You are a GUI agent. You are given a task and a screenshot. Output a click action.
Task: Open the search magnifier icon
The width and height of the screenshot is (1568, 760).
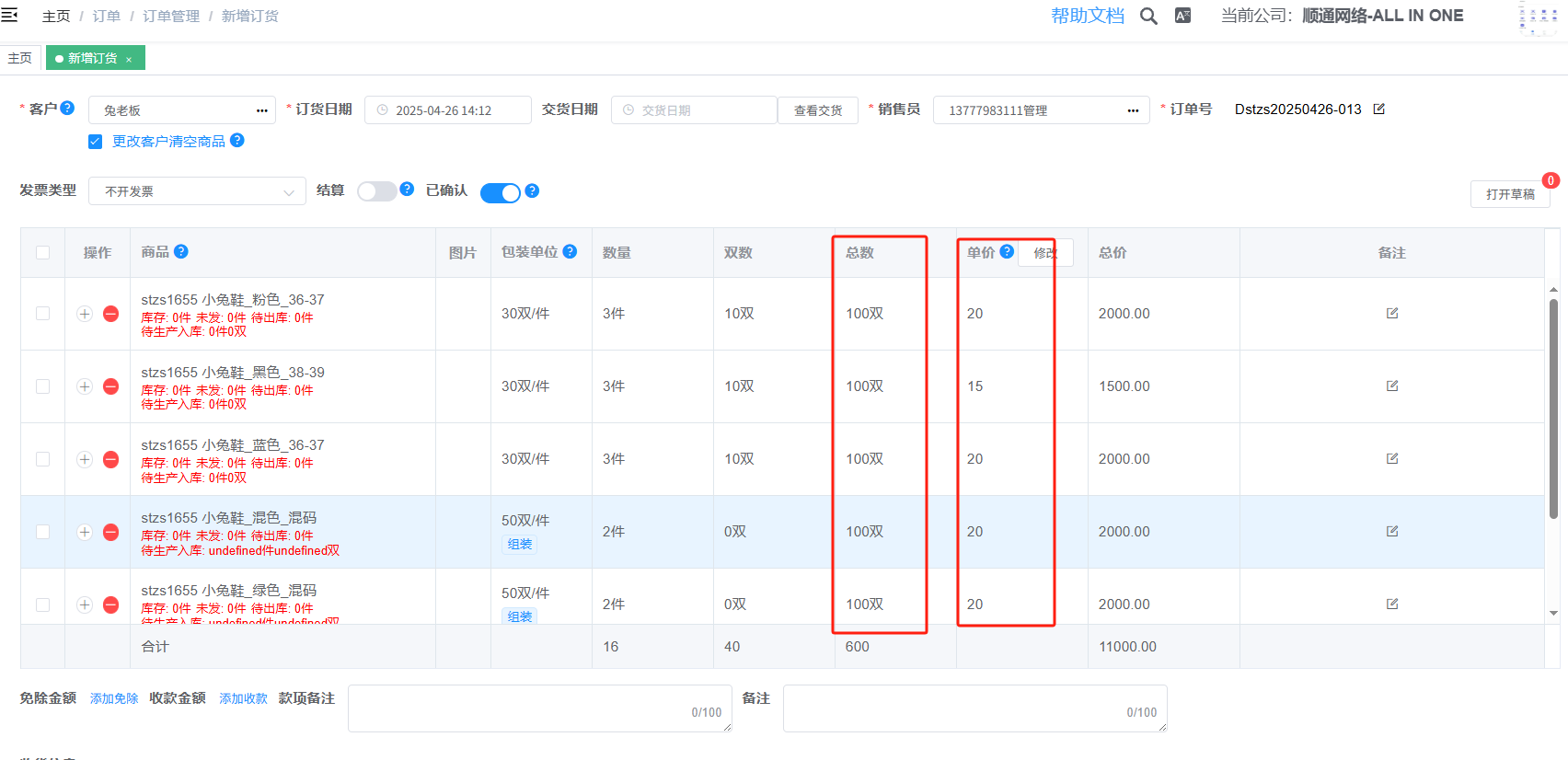1148,16
